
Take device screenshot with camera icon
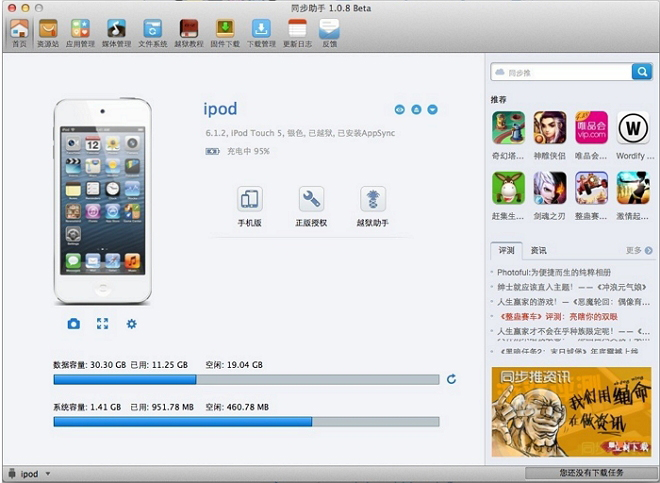74,324
